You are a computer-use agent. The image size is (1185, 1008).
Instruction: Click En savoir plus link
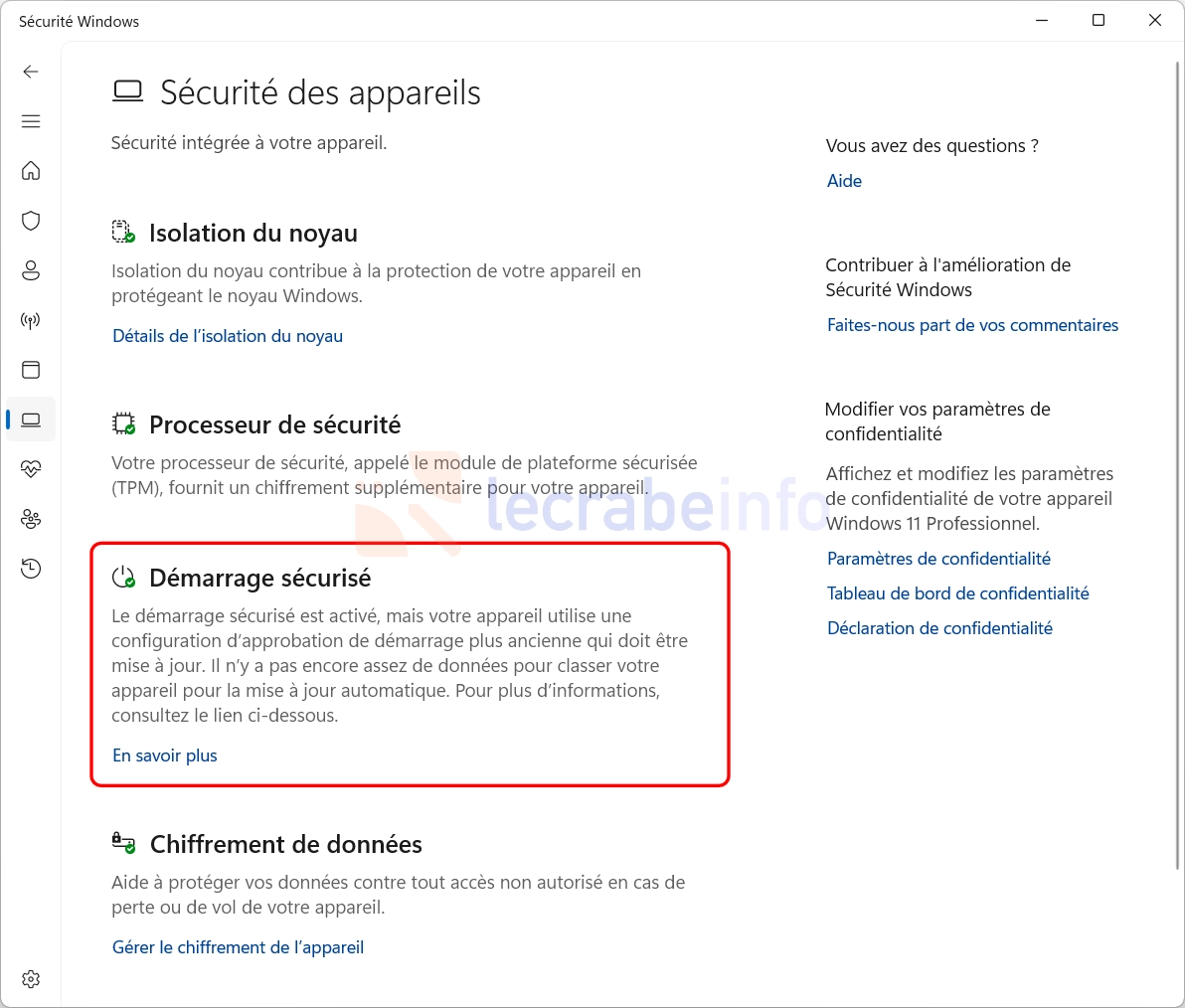point(165,756)
